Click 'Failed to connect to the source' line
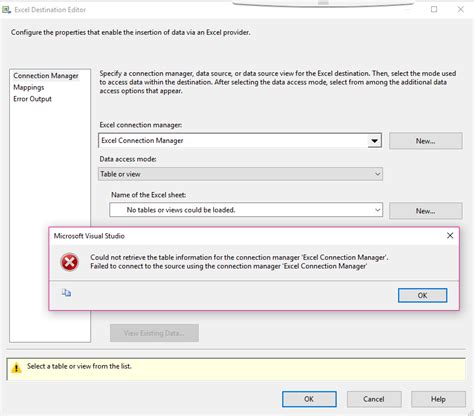The width and height of the screenshot is (474, 416). pos(229,266)
